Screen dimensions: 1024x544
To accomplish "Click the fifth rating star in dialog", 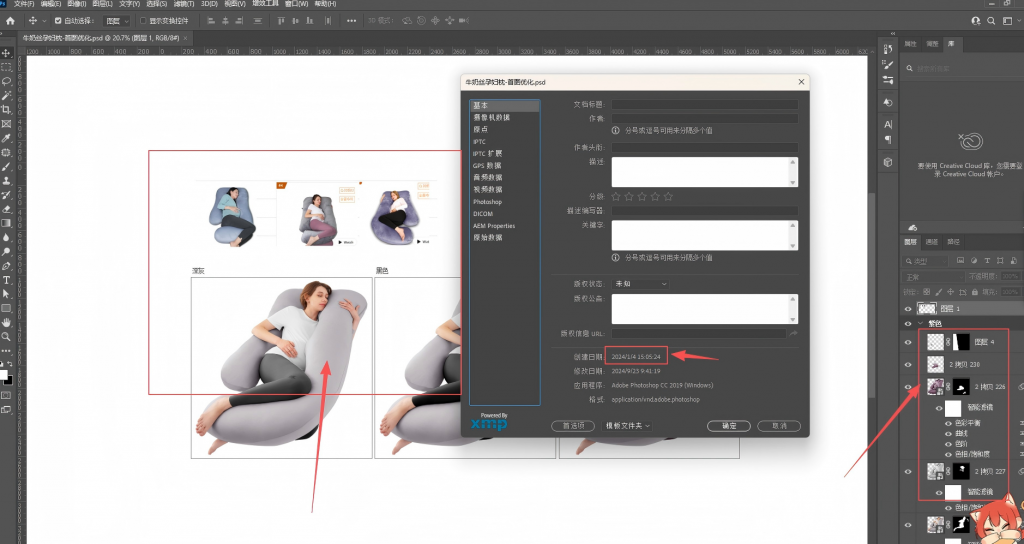I will tap(668, 196).
